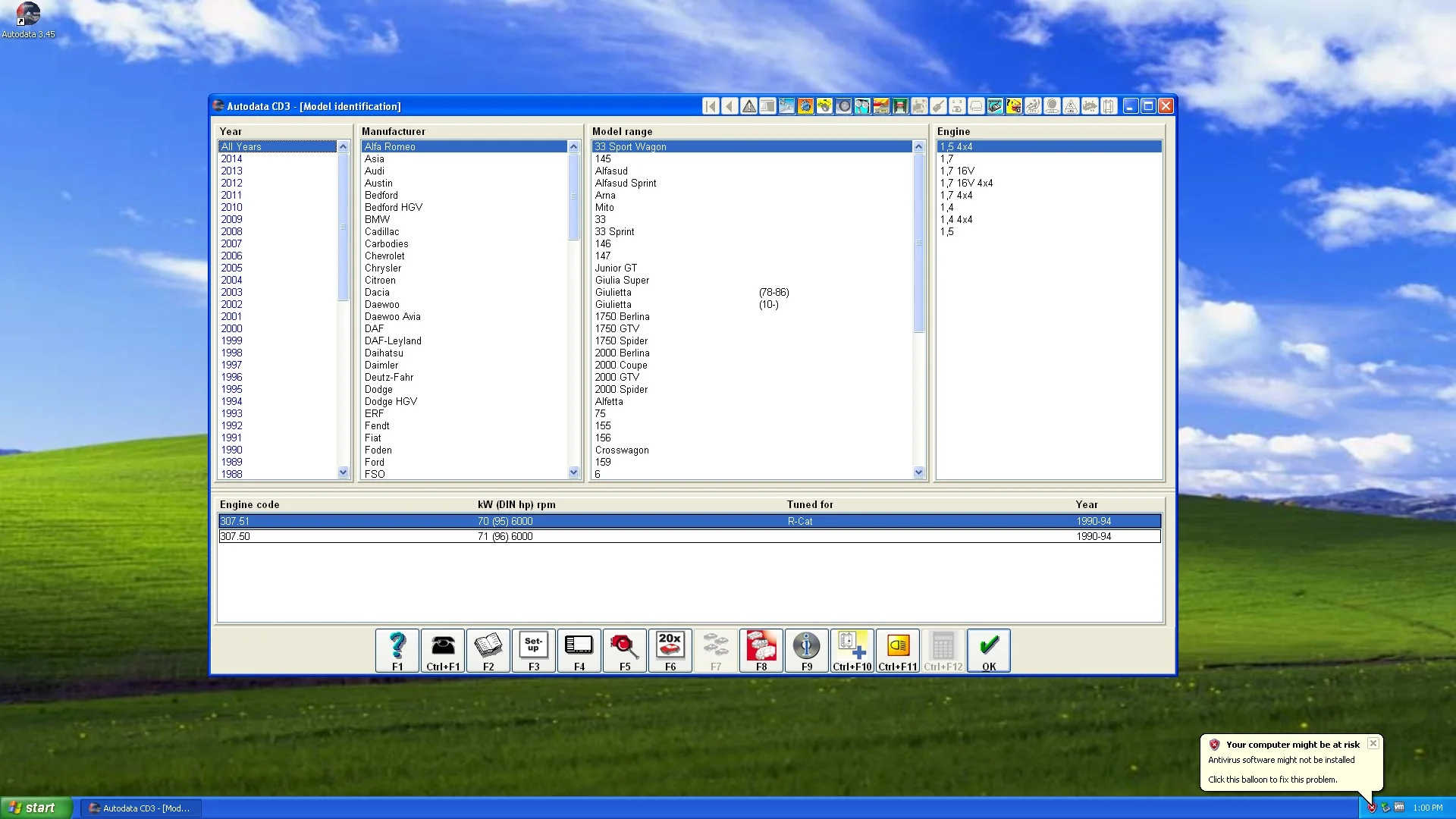The height and width of the screenshot is (819, 1456).
Task: Click the 20x car F6 icon
Action: click(670, 650)
